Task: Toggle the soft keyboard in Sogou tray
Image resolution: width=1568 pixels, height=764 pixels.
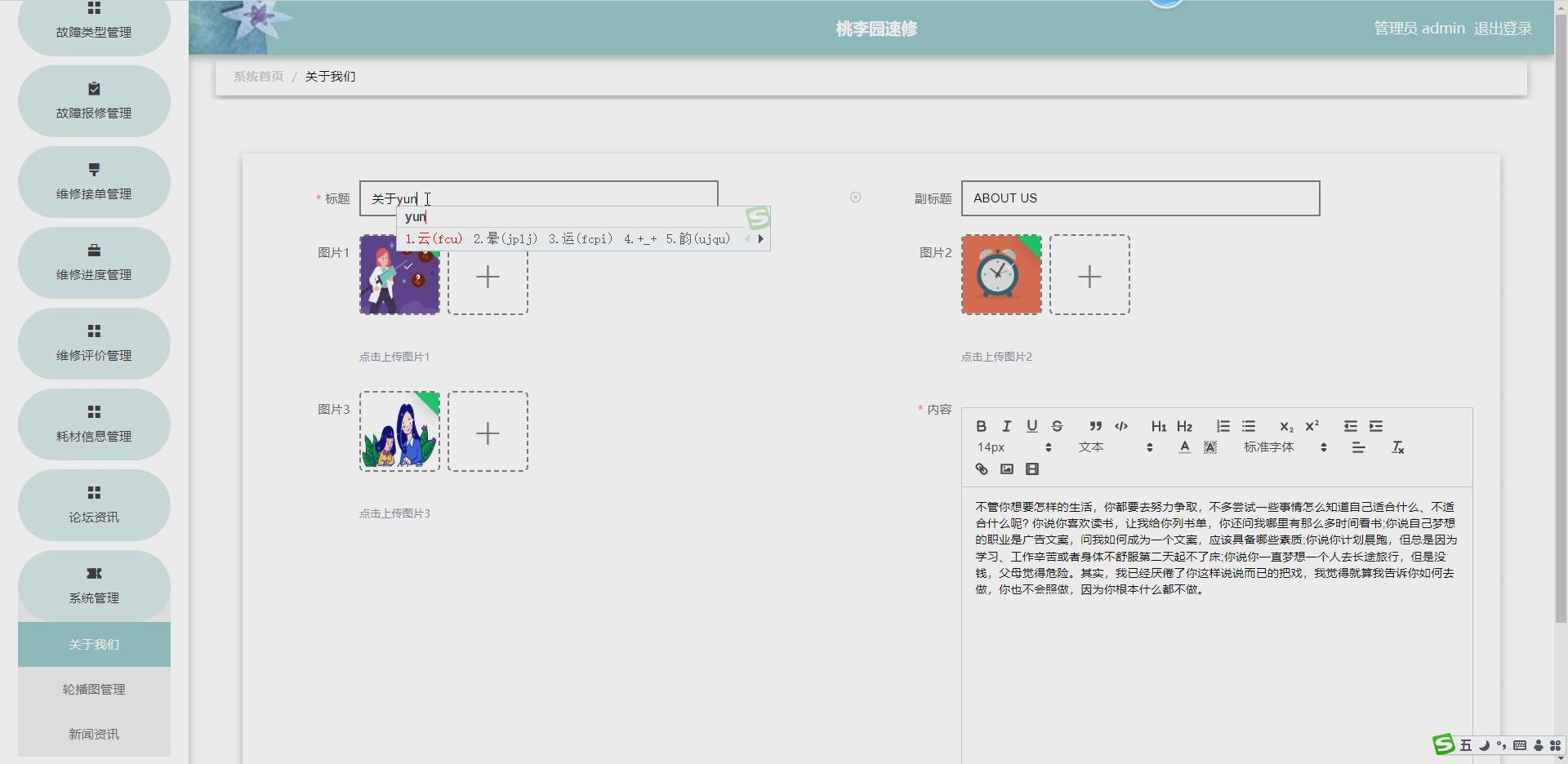Action: click(1520, 745)
